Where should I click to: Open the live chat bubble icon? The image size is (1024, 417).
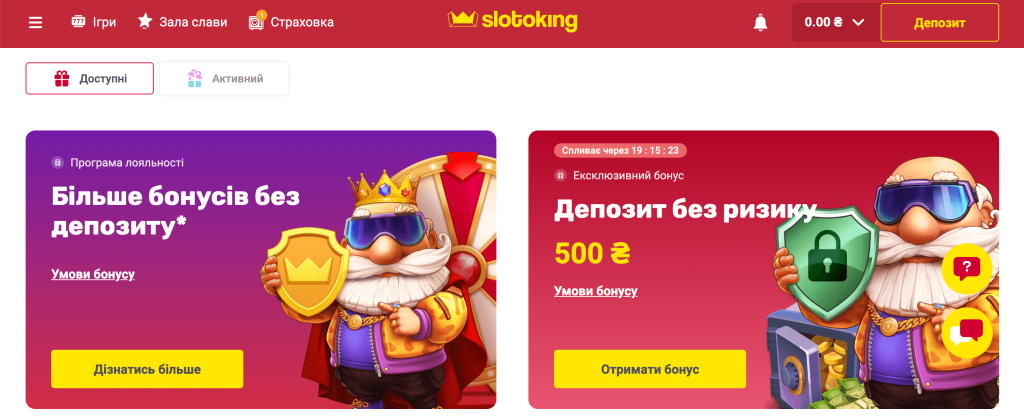click(967, 332)
